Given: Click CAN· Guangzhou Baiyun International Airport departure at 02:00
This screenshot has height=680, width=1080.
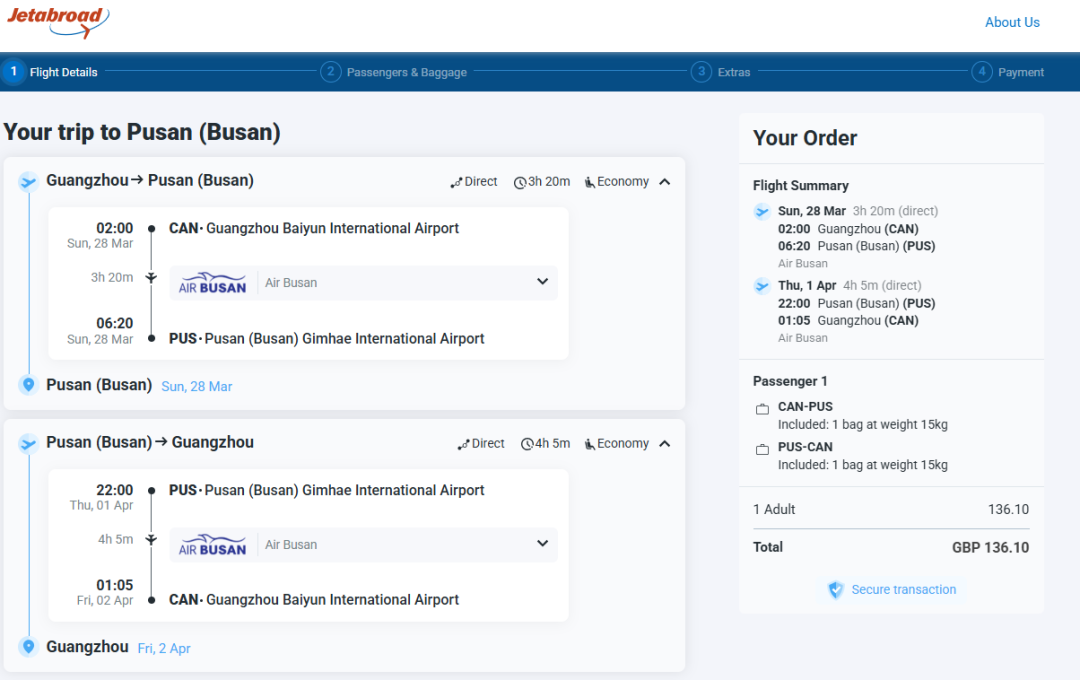Looking at the screenshot, I should (314, 228).
